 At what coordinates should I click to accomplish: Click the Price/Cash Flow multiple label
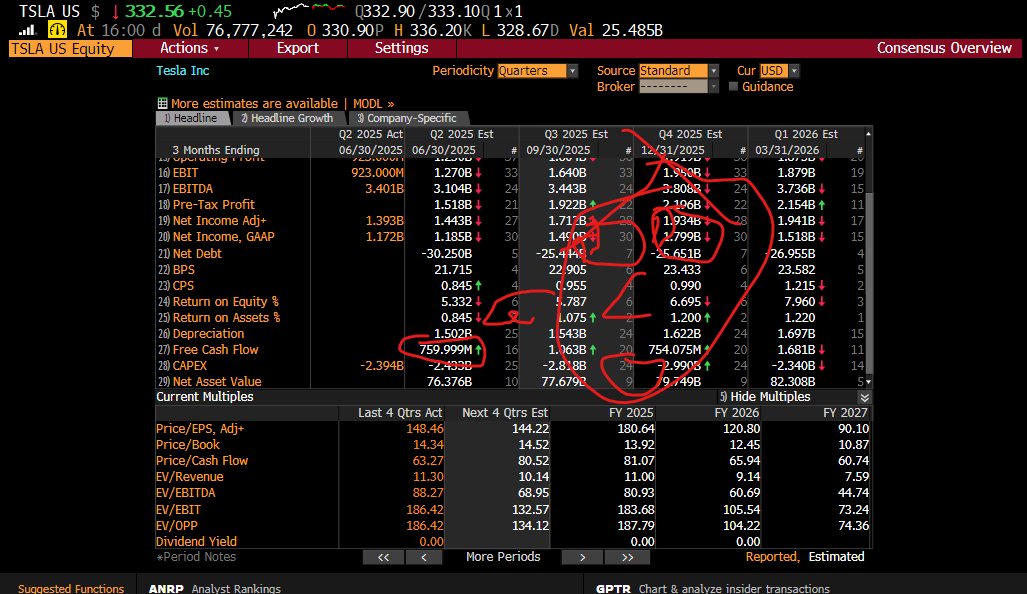pos(202,460)
